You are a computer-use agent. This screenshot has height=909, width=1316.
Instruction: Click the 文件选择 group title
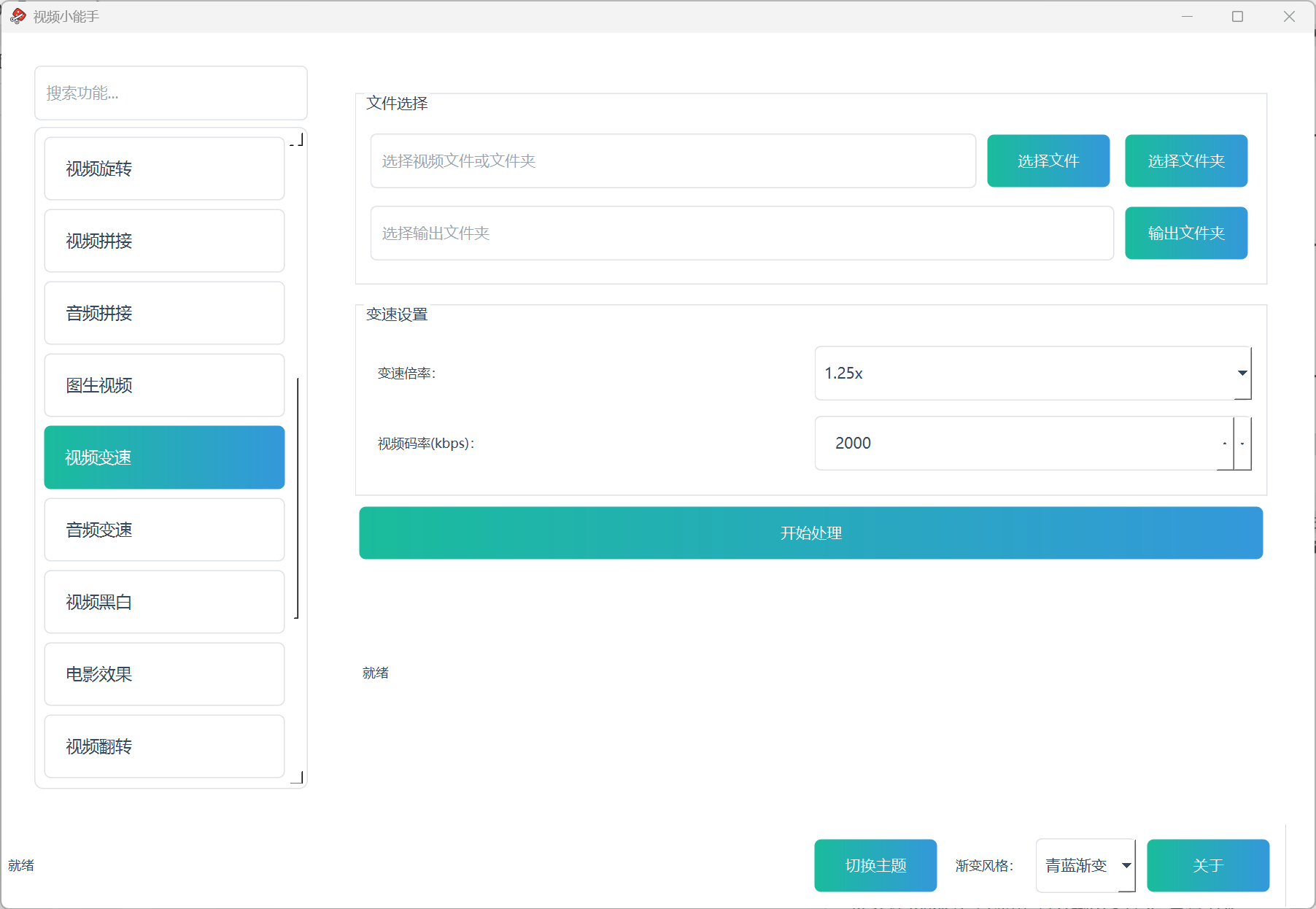coord(397,103)
